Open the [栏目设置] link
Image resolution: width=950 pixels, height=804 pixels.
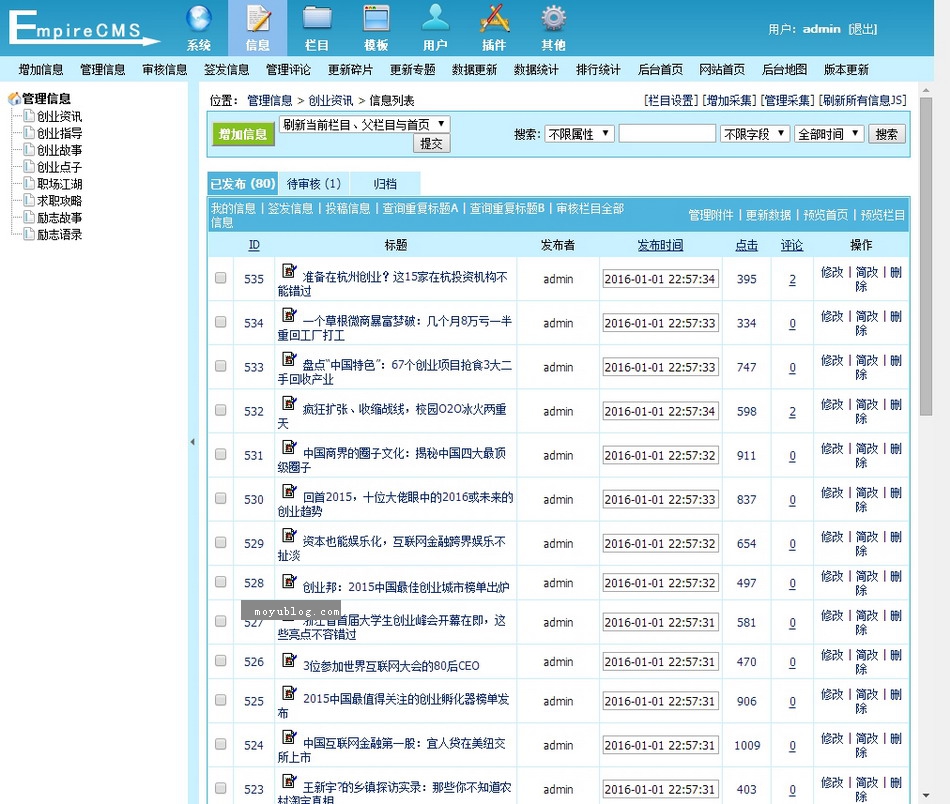click(671, 100)
